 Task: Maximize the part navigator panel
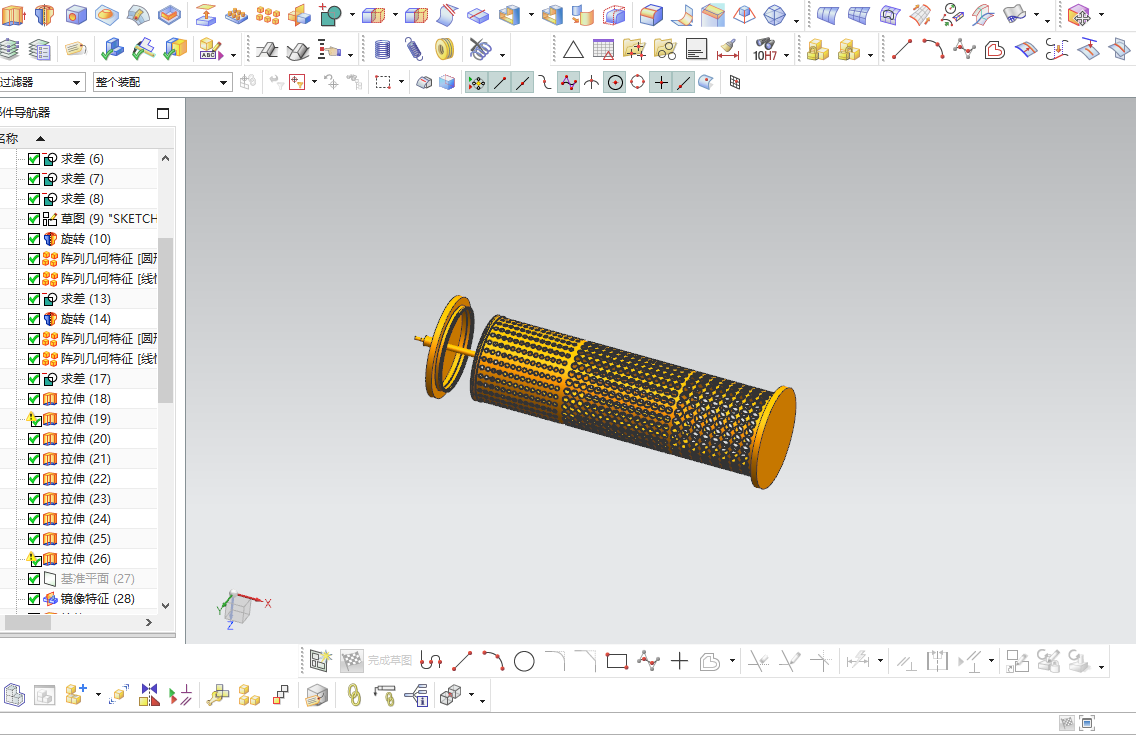[163, 113]
